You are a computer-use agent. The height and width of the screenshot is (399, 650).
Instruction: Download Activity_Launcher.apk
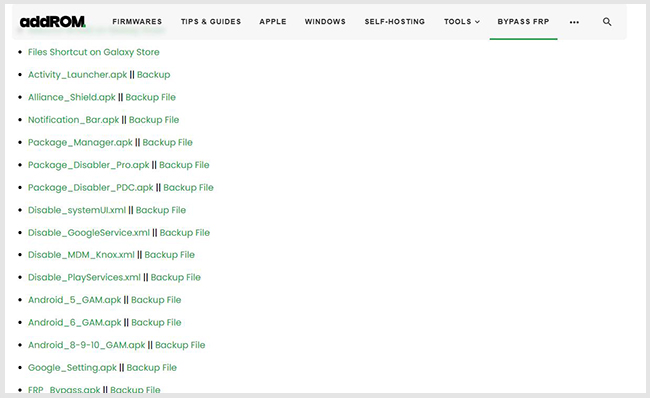(78, 75)
